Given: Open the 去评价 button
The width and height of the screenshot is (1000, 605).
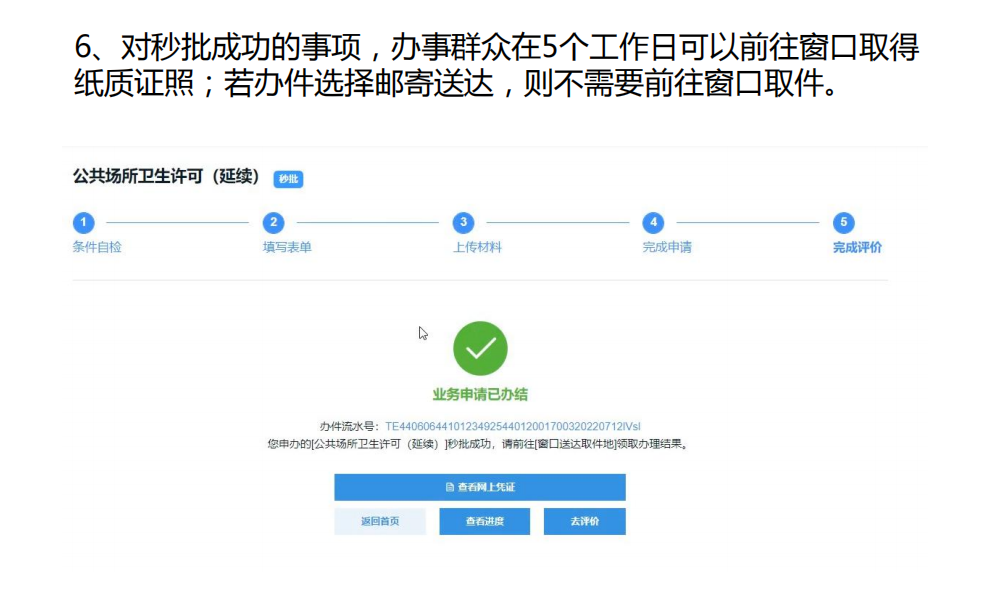Looking at the screenshot, I should point(585,521).
